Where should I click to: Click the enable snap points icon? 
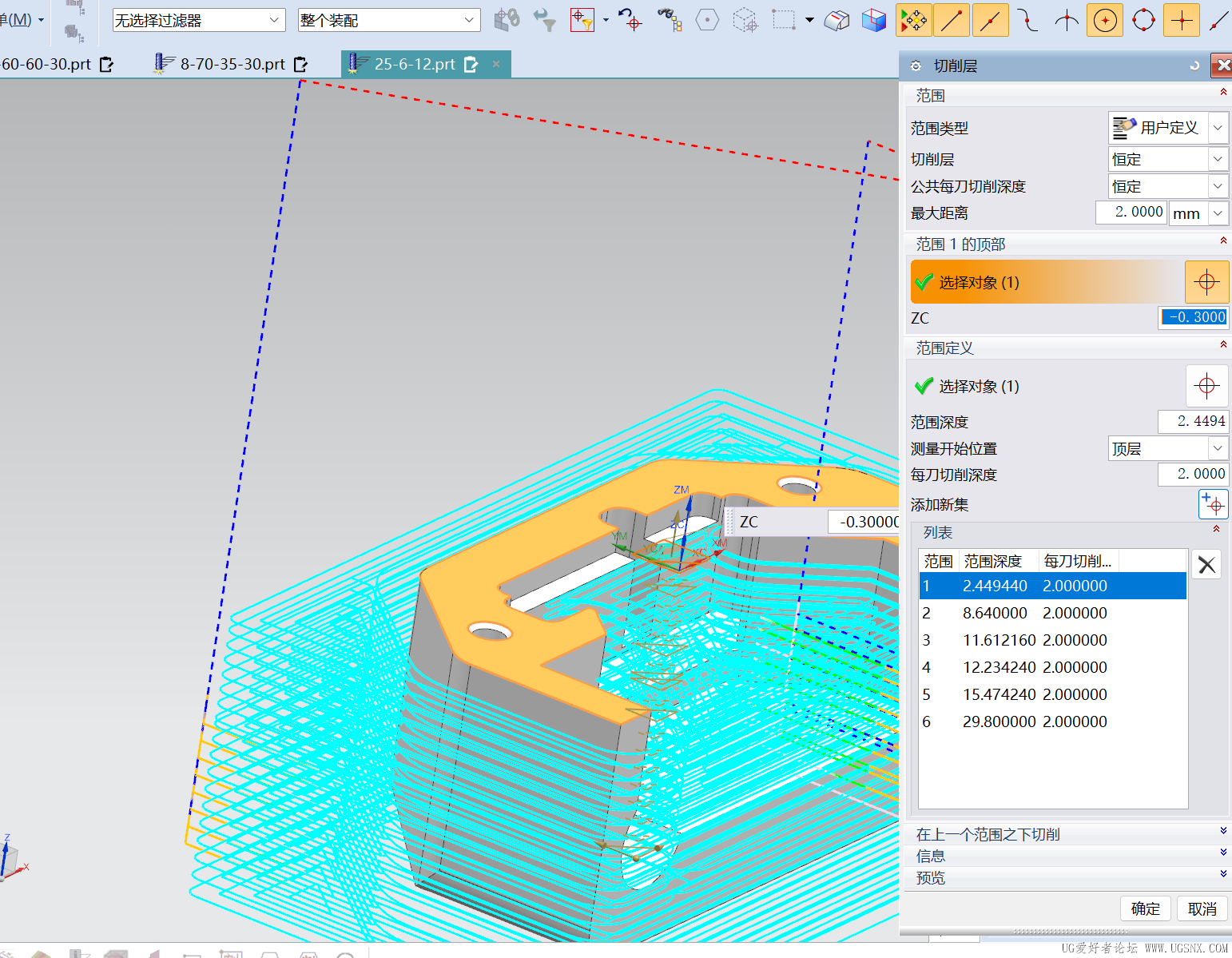913,21
